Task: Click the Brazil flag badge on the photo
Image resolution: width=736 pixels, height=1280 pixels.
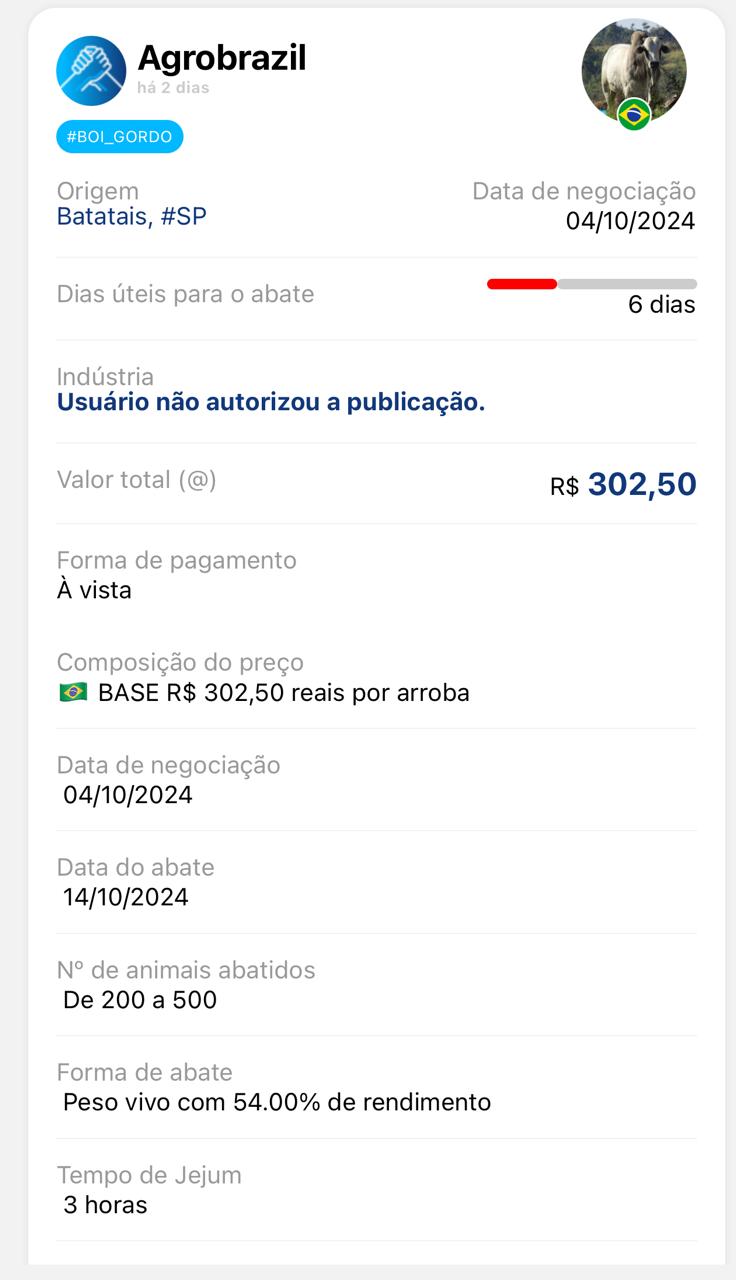Action: [633, 115]
